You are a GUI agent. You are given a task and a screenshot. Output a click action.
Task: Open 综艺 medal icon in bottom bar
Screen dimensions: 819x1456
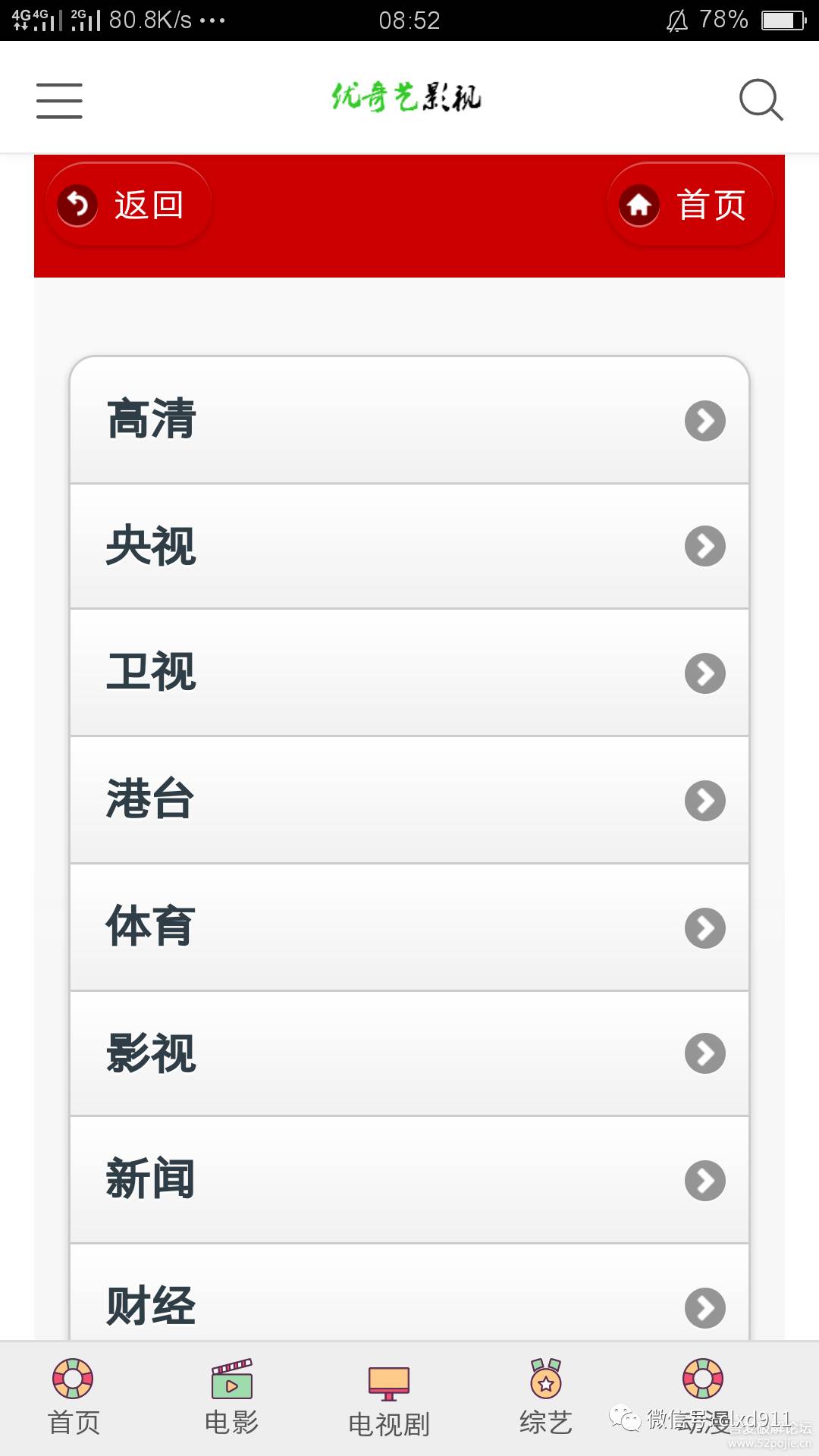click(x=546, y=1379)
